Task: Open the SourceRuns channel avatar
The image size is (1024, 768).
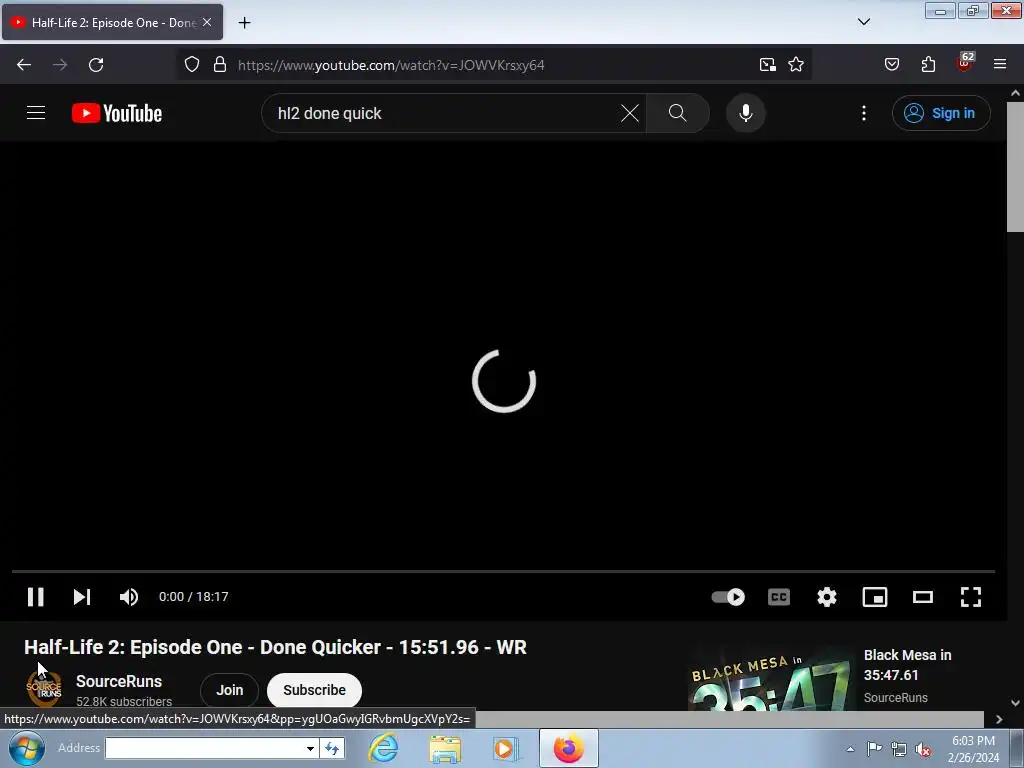Action: (x=44, y=690)
